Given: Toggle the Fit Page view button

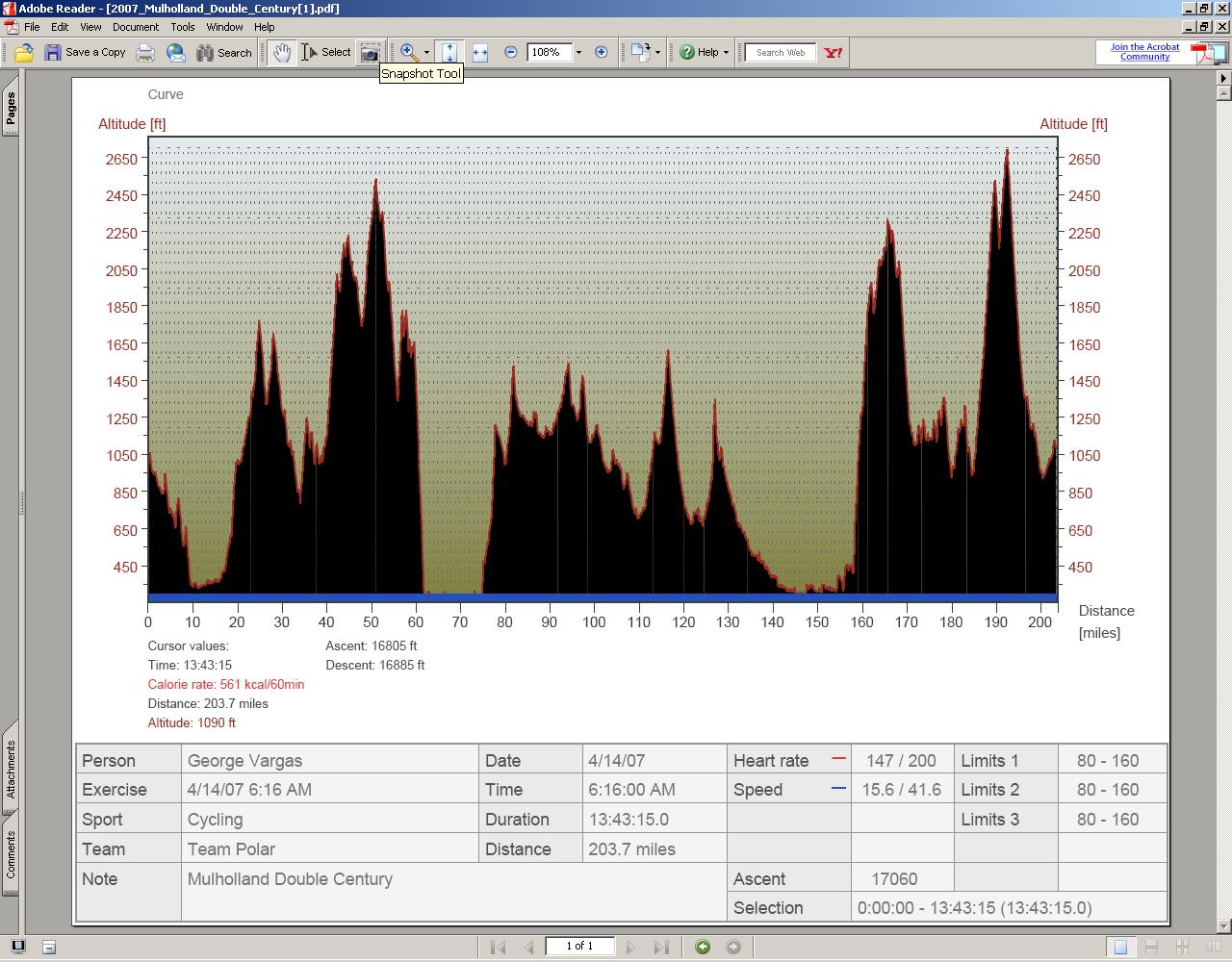Looking at the screenshot, I should click(449, 53).
